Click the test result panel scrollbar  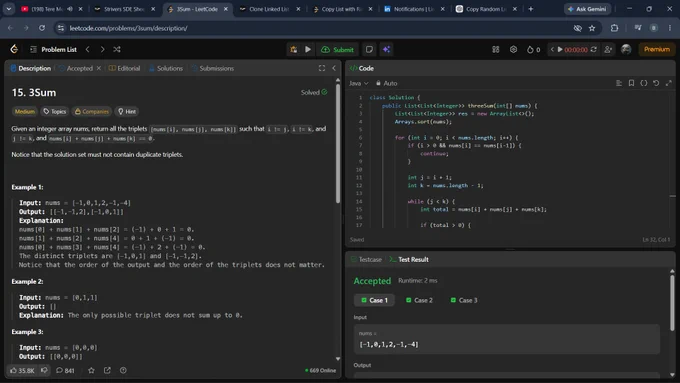(x=672, y=302)
